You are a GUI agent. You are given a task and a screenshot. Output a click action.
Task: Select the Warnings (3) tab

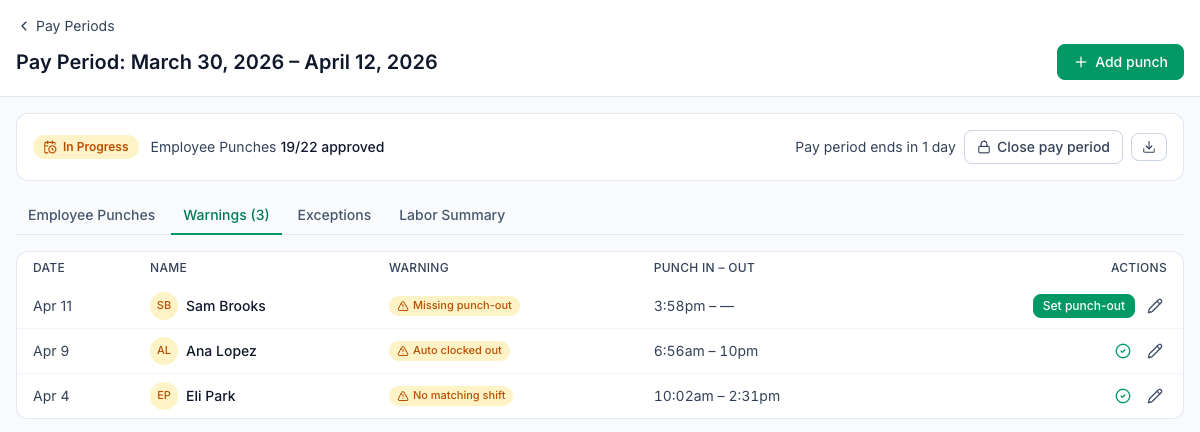coord(226,215)
